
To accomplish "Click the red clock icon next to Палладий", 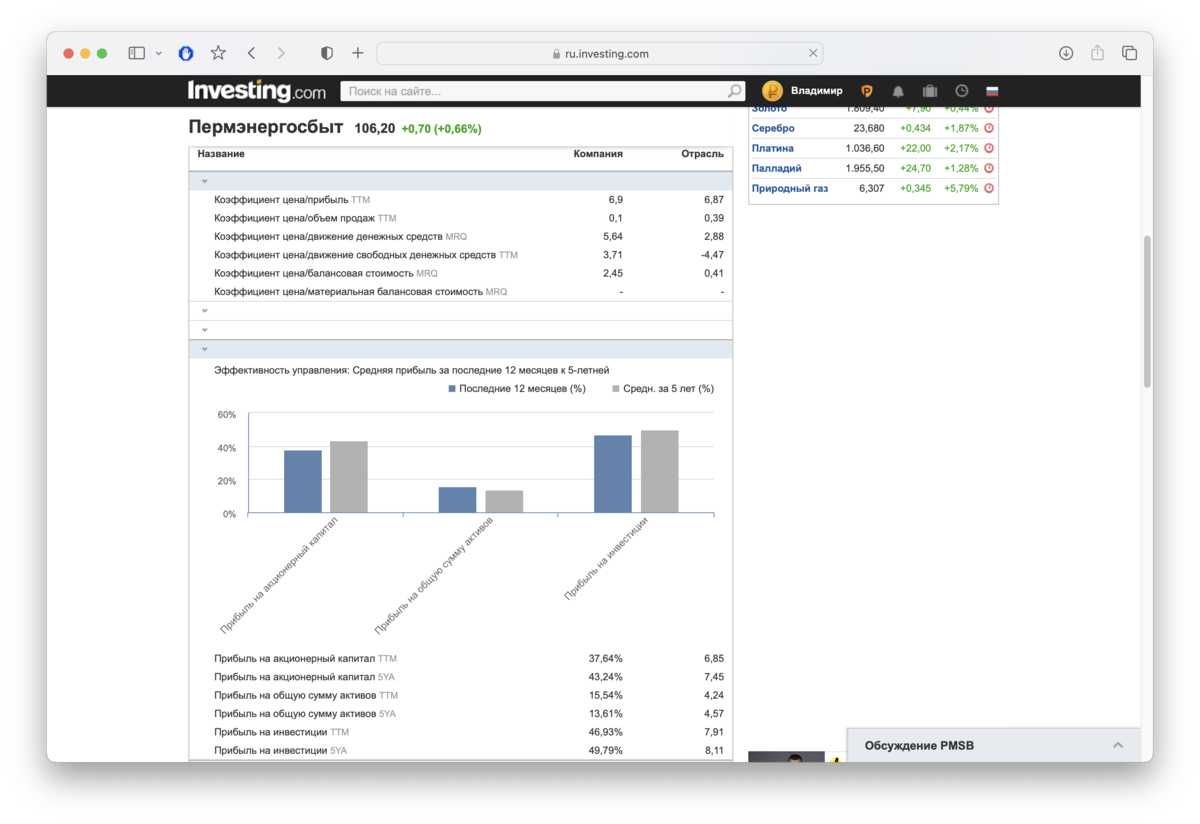I will pos(989,168).
